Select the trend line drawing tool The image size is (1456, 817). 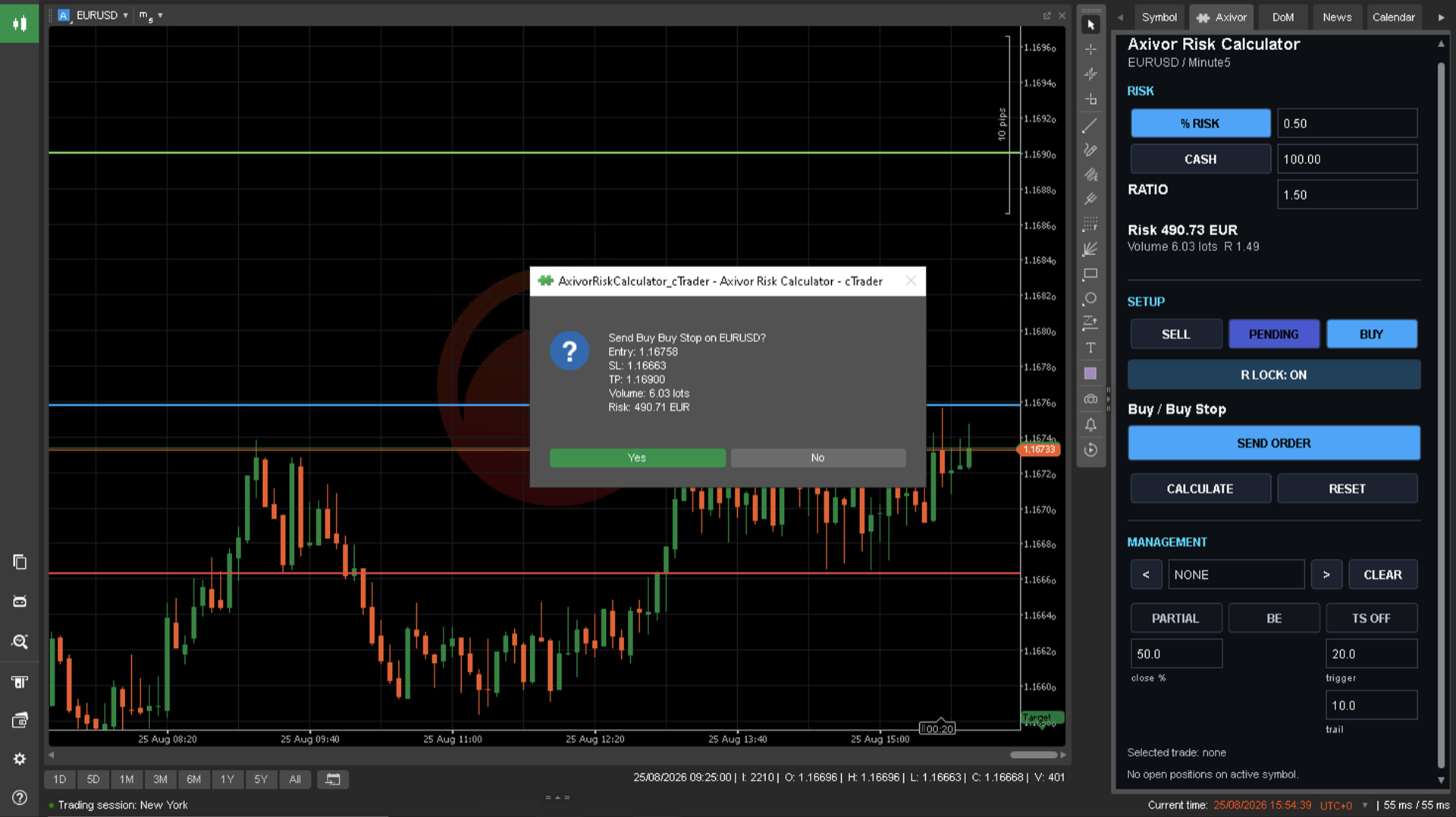tap(1090, 125)
